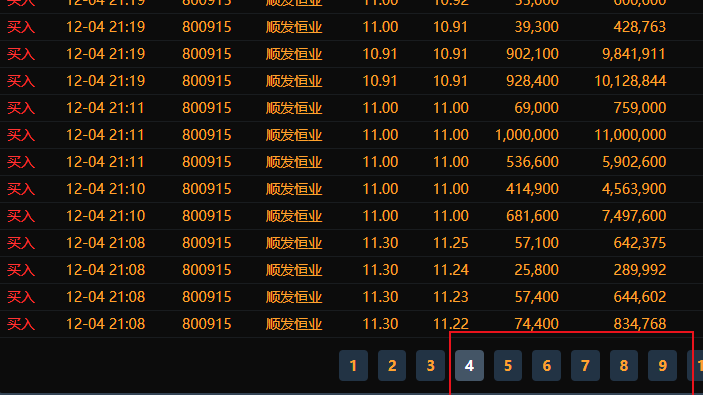
Task: Click the 414,900 volume cell
Action: [x=532, y=189]
